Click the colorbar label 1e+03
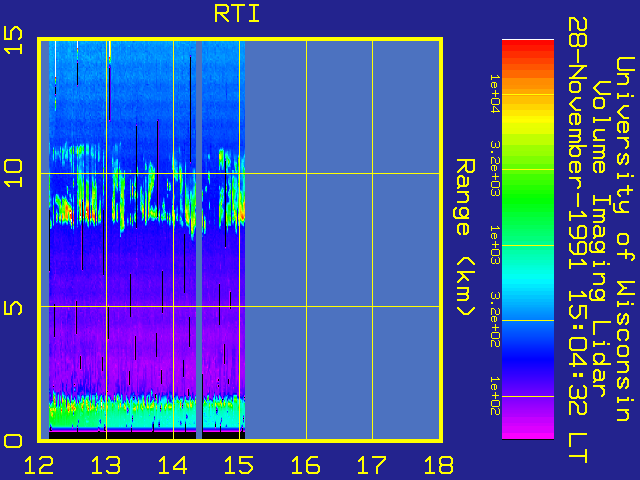Viewport: 640px width, 480px height. pyautogui.click(x=495, y=245)
